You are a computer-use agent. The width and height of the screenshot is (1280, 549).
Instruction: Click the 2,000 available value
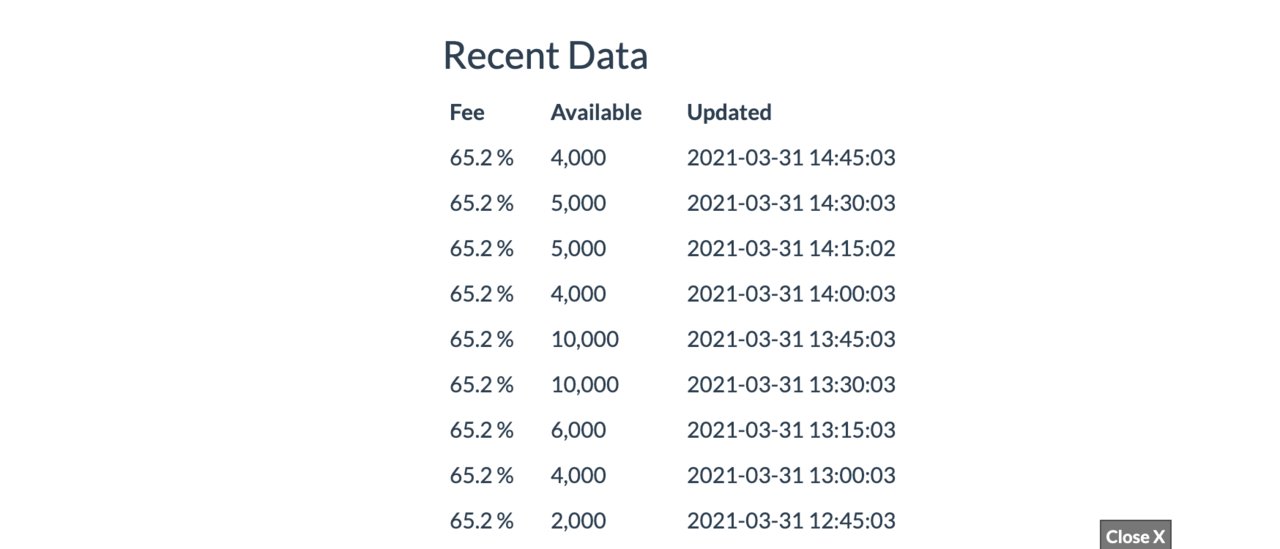[x=578, y=521]
